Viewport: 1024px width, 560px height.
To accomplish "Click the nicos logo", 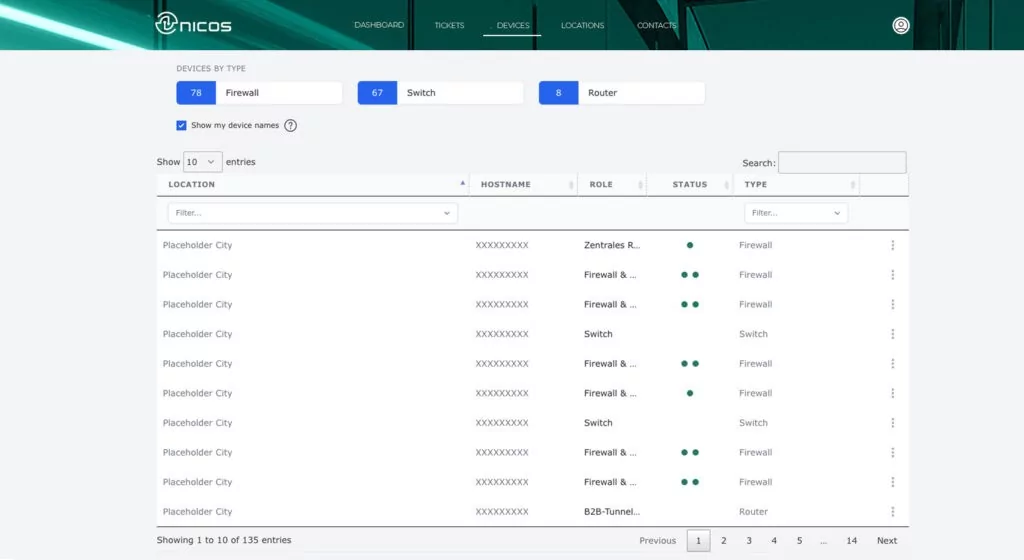I will (x=193, y=24).
